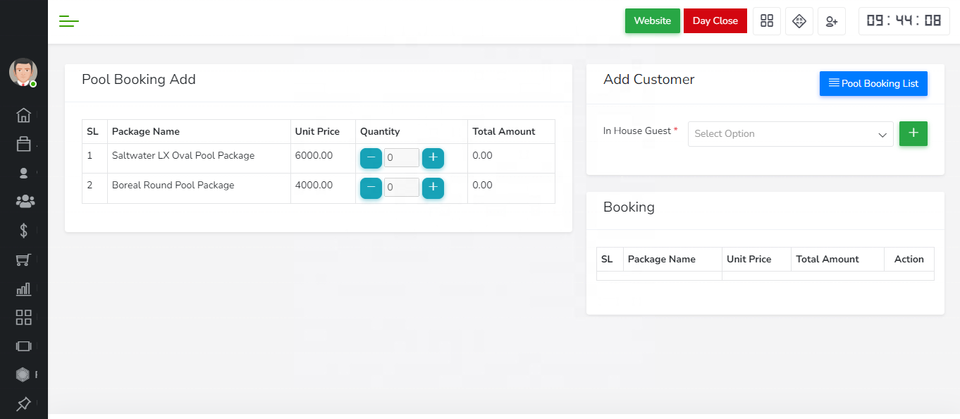Screen dimensions: 960x419
Task: Click the Saltwater LX package quantity field
Action: click(x=401, y=158)
